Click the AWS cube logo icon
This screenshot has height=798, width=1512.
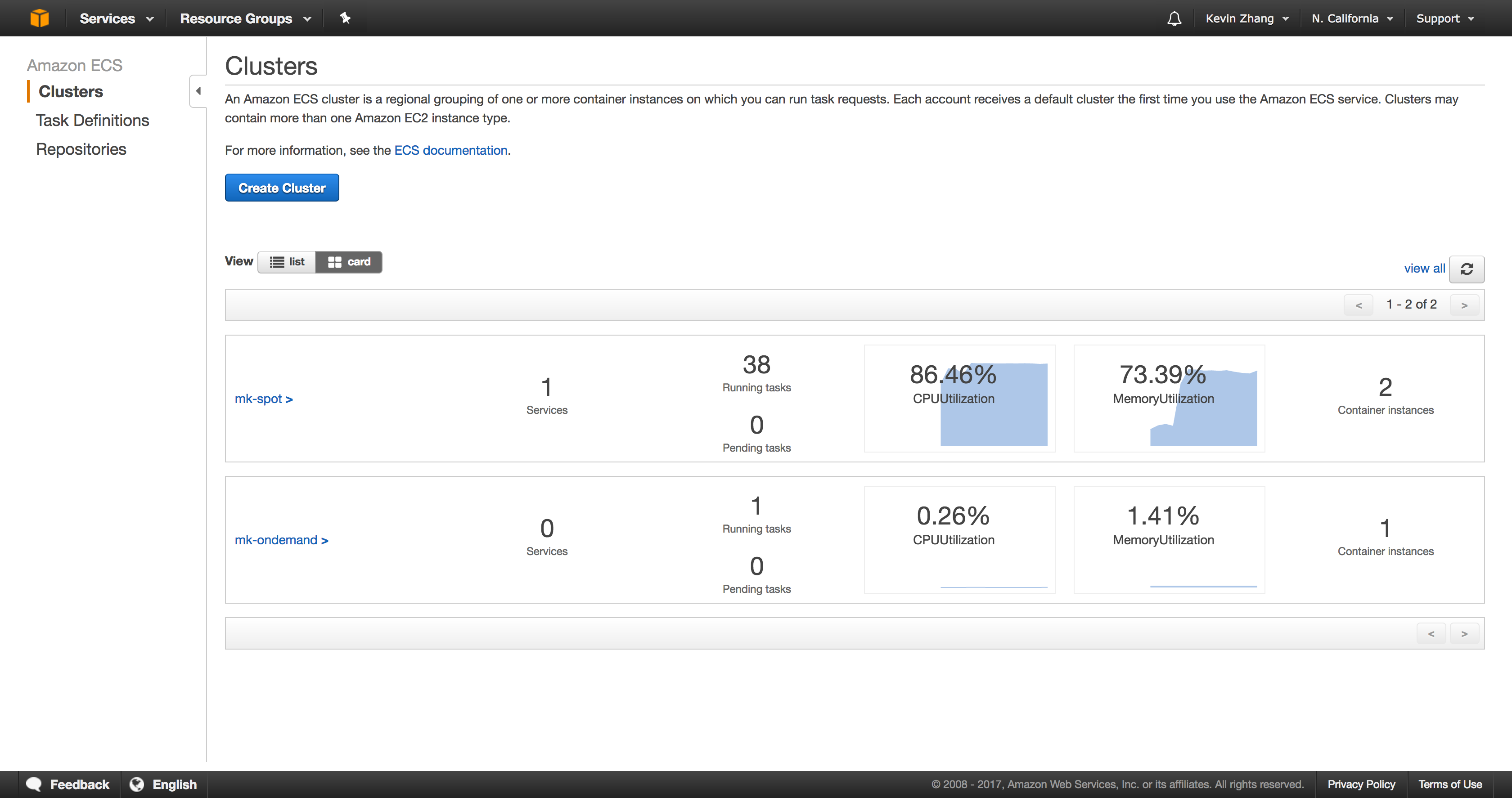39,18
